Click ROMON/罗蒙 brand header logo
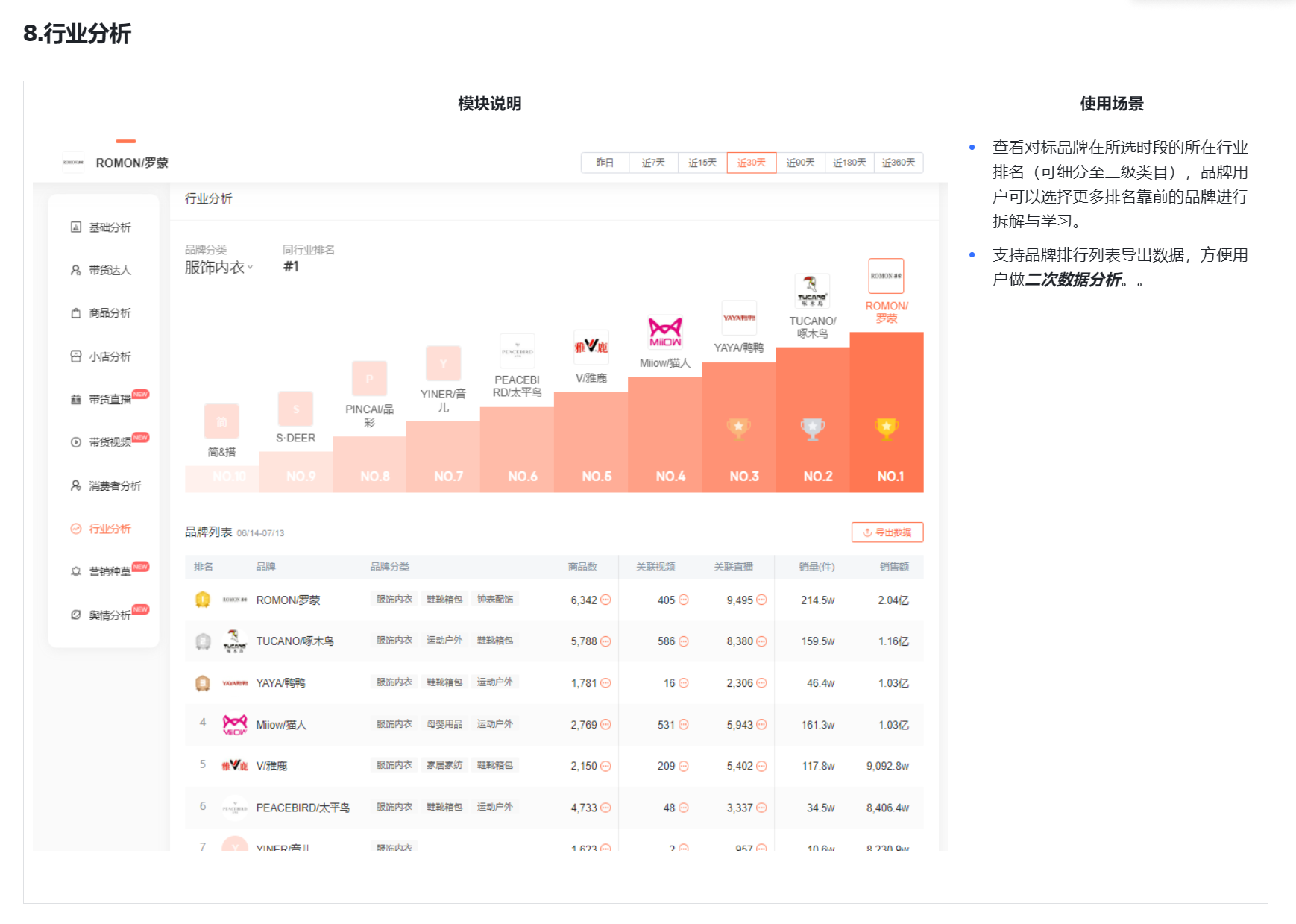This screenshot has height=924, width=1296. click(73, 163)
